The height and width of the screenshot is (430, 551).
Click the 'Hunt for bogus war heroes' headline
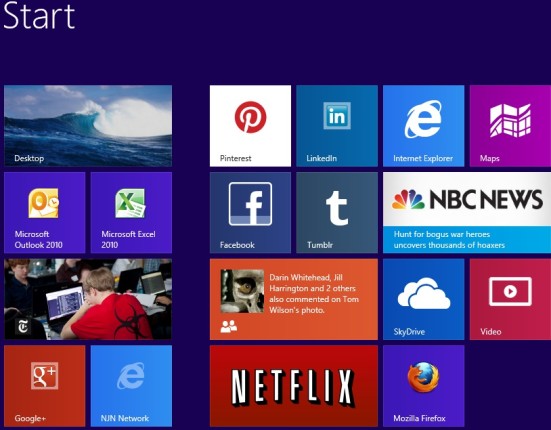pos(449,240)
